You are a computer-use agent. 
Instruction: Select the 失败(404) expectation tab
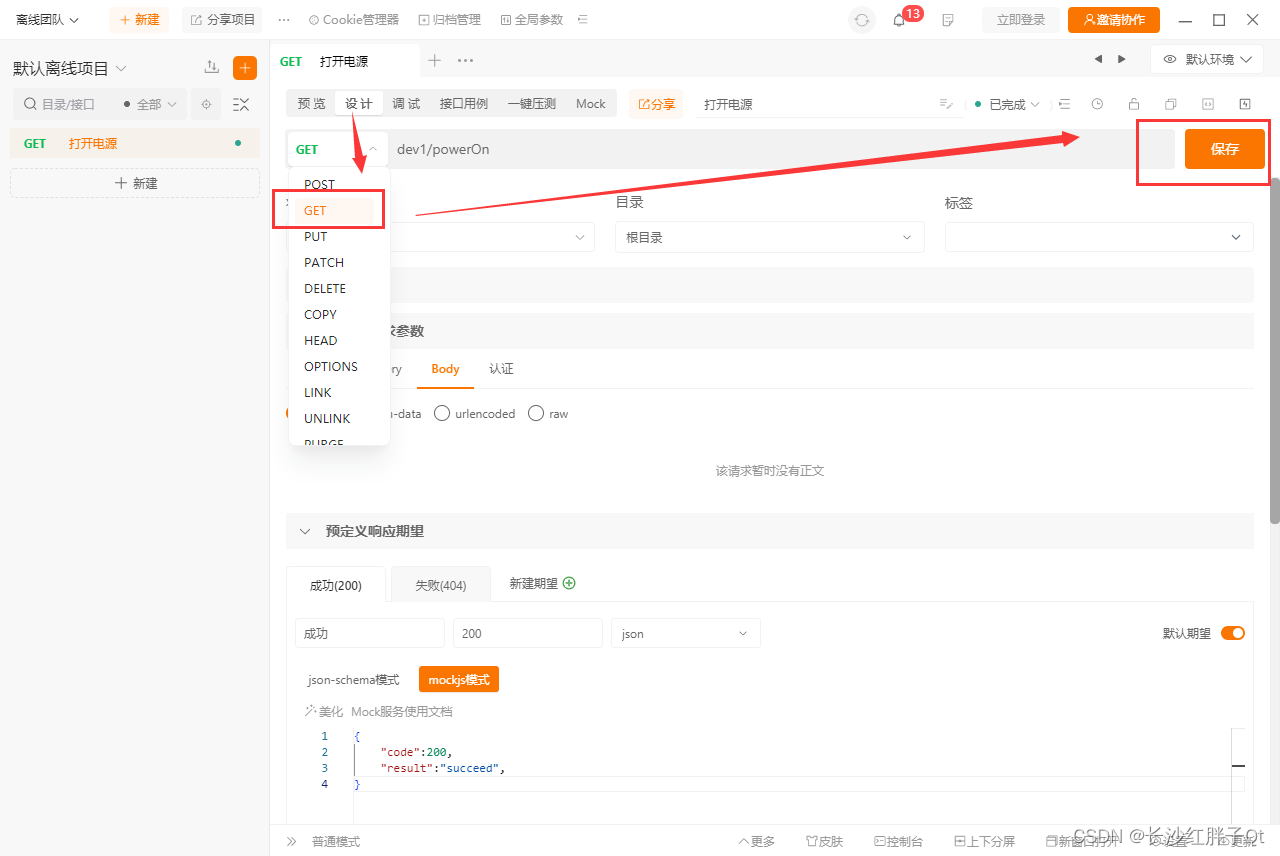pyautogui.click(x=441, y=585)
